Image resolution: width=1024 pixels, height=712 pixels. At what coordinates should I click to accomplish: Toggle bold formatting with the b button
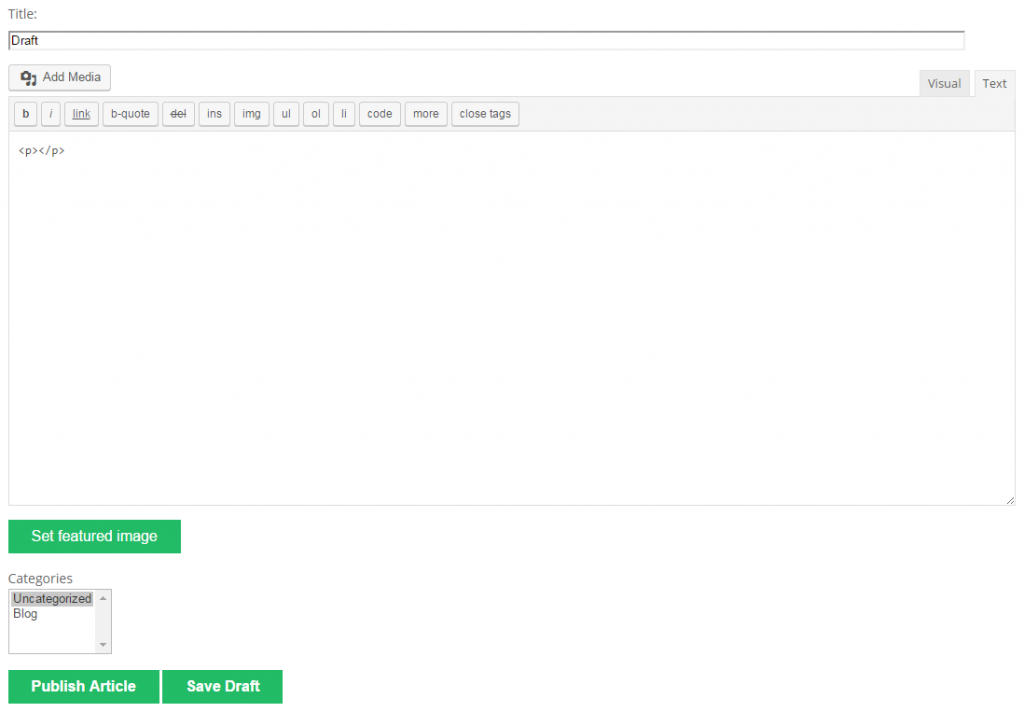24,113
